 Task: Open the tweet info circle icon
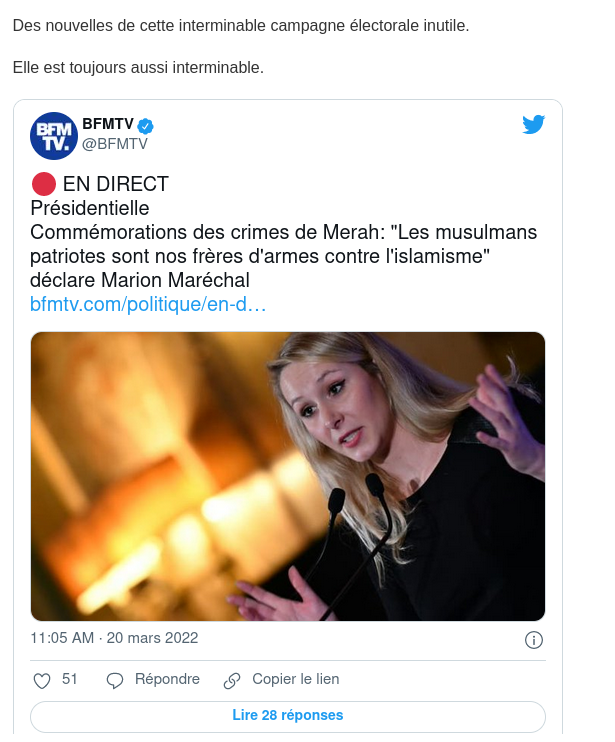[x=534, y=640]
